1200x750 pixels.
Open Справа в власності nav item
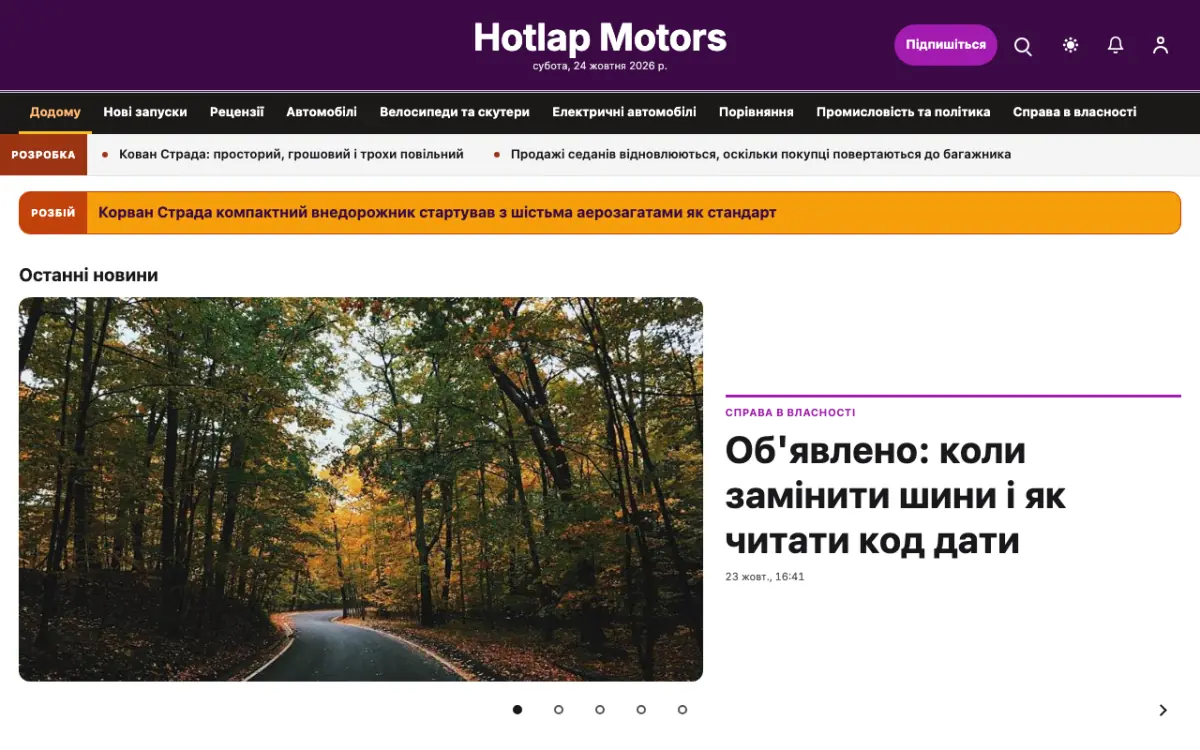[x=1074, y=112]
